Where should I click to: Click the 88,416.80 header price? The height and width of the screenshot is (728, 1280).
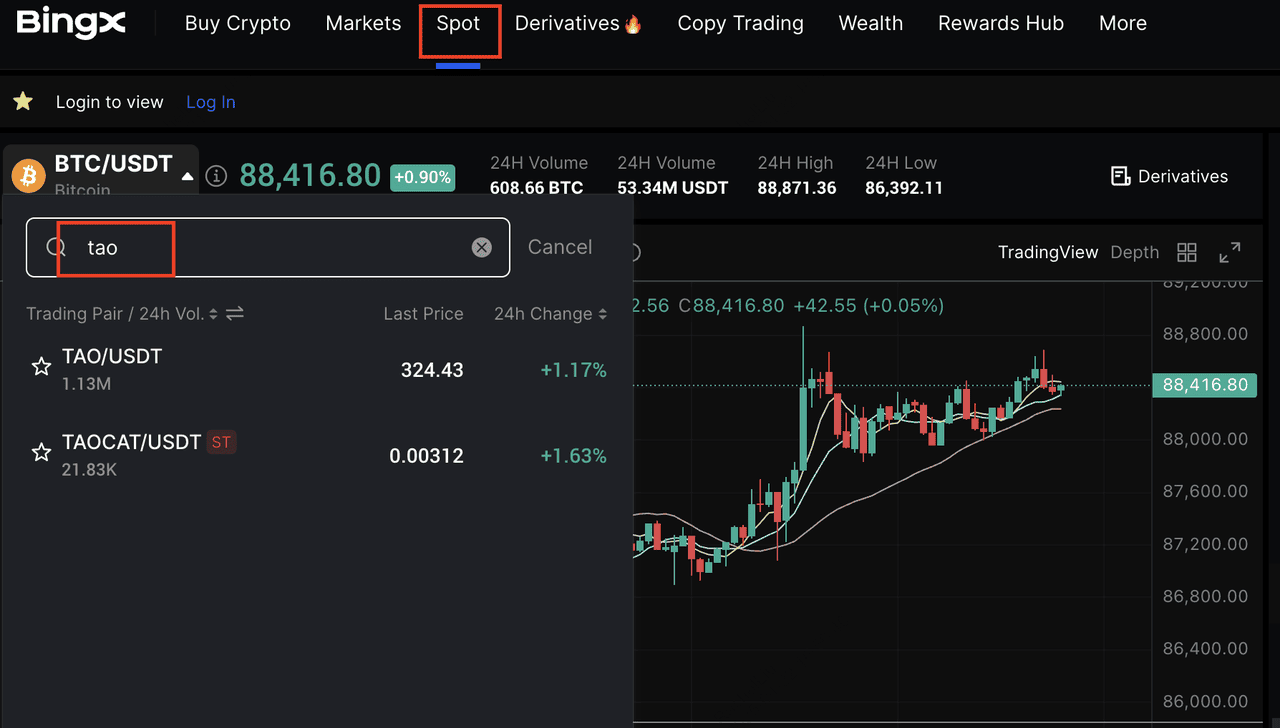[x=310, y=176]
